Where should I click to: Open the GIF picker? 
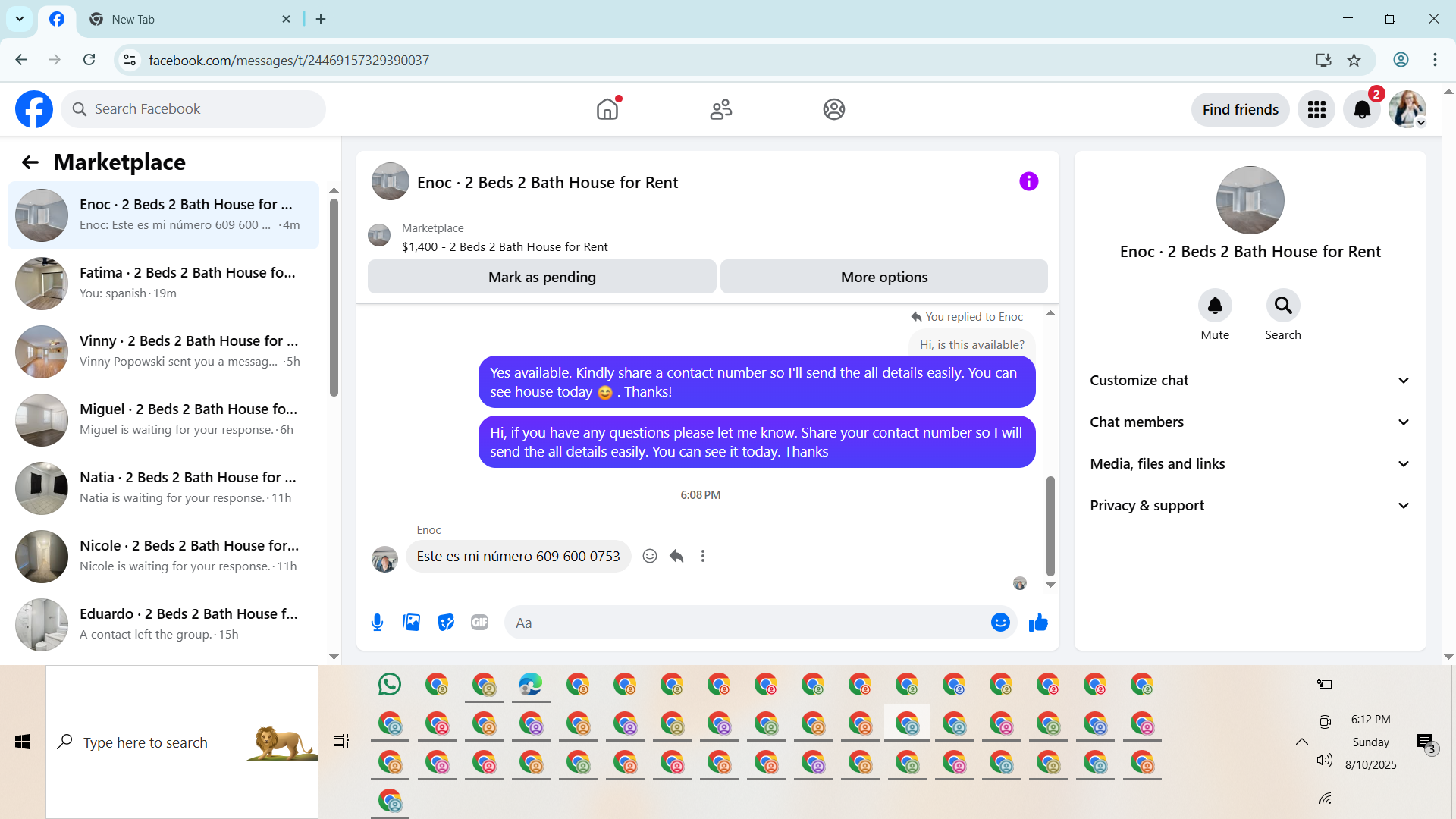click(479, 623)
